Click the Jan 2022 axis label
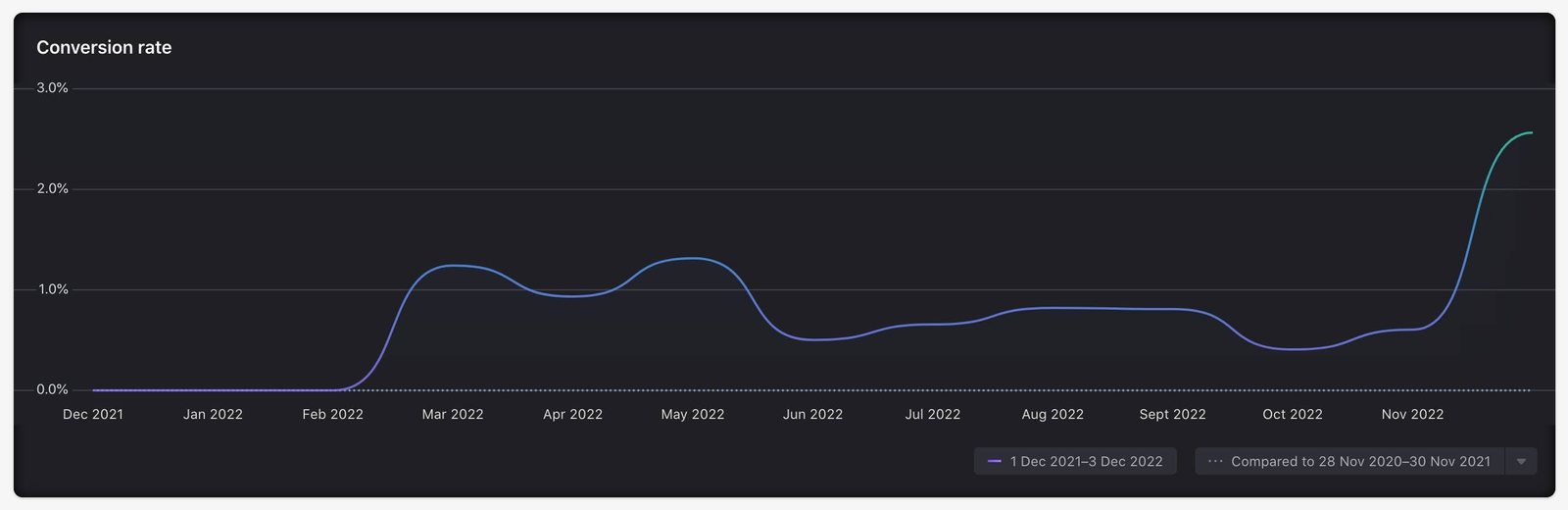 pos(213,414)
